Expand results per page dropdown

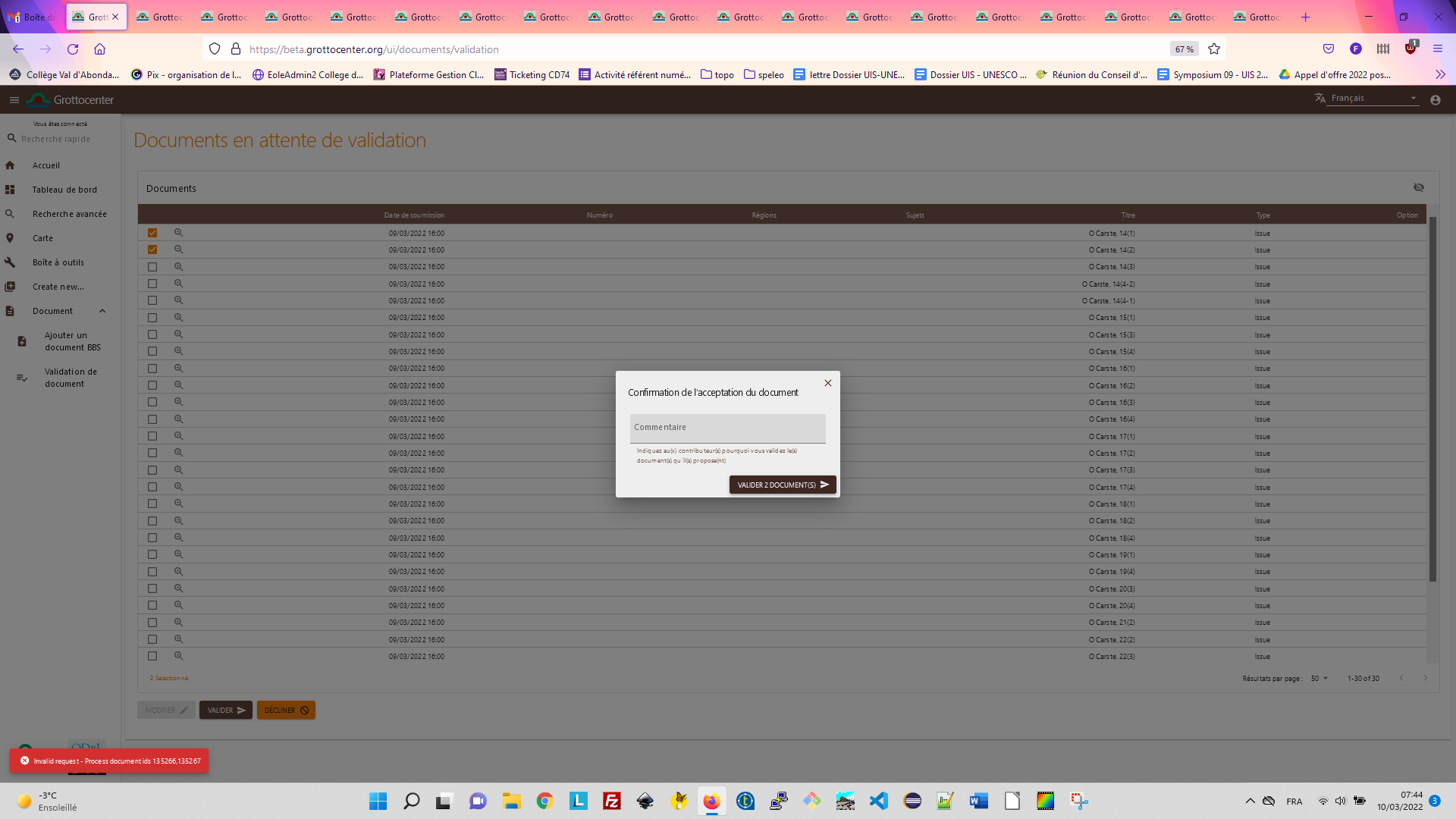(1319, 678)
